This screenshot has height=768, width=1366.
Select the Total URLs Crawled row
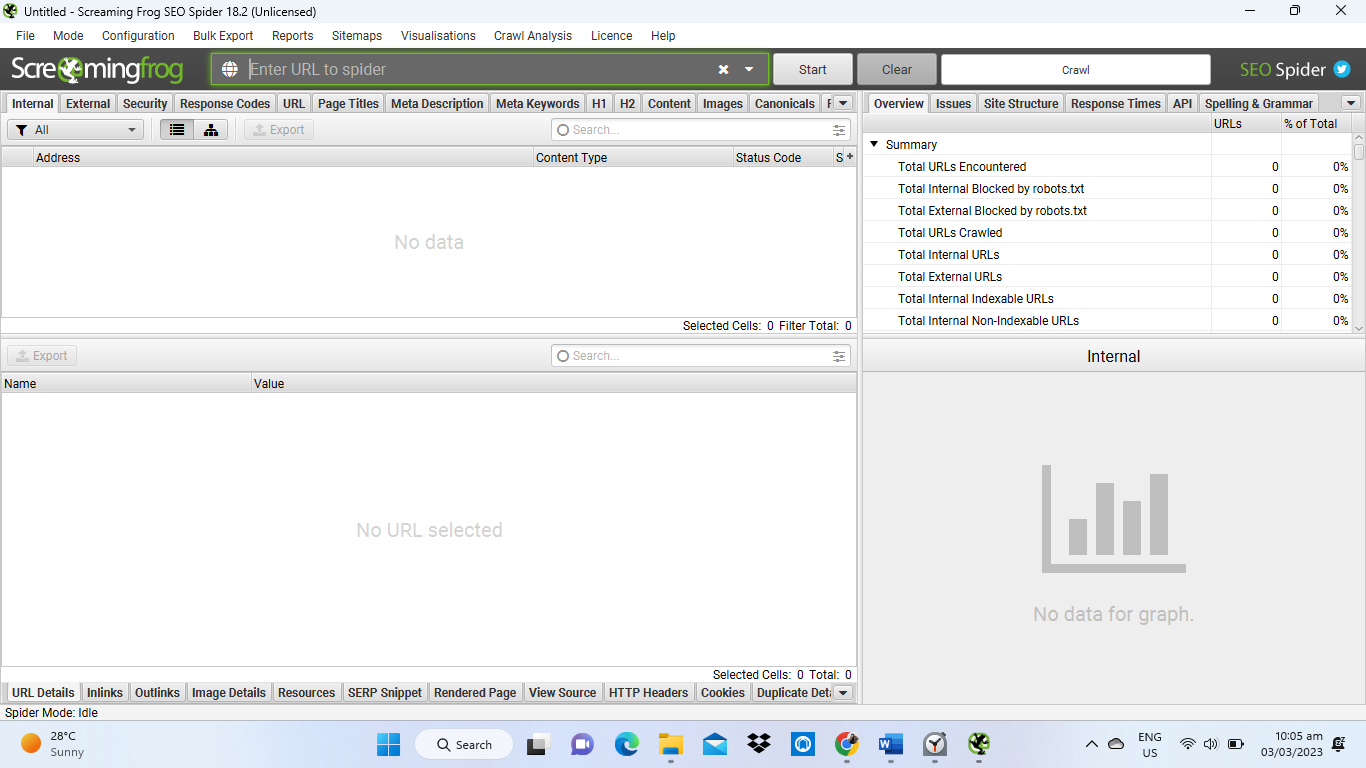(x=1108, y=233)
